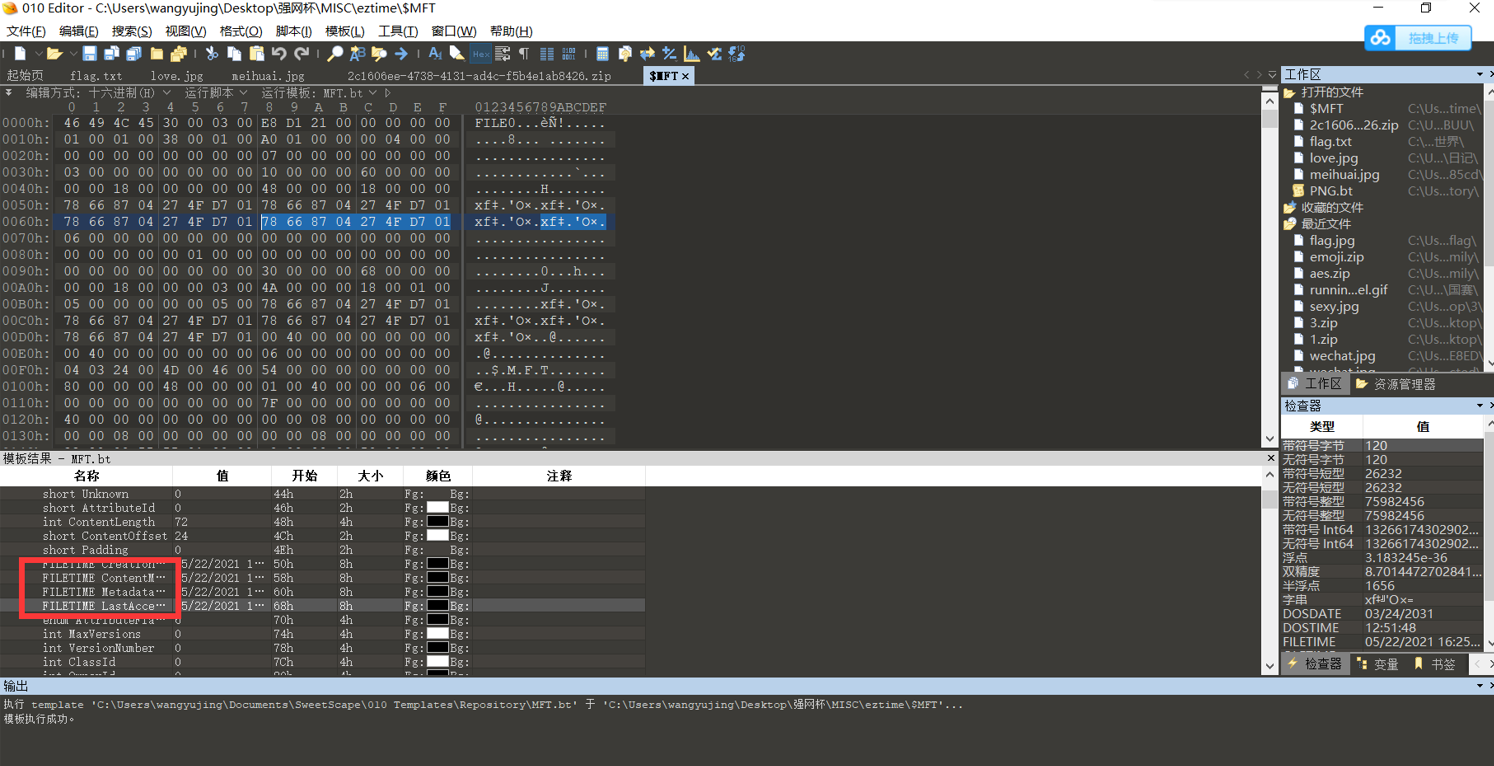This screenshot has height=766, width=1494.
Task: Open the 搜索(S) menu
Action: coord(132,31)
